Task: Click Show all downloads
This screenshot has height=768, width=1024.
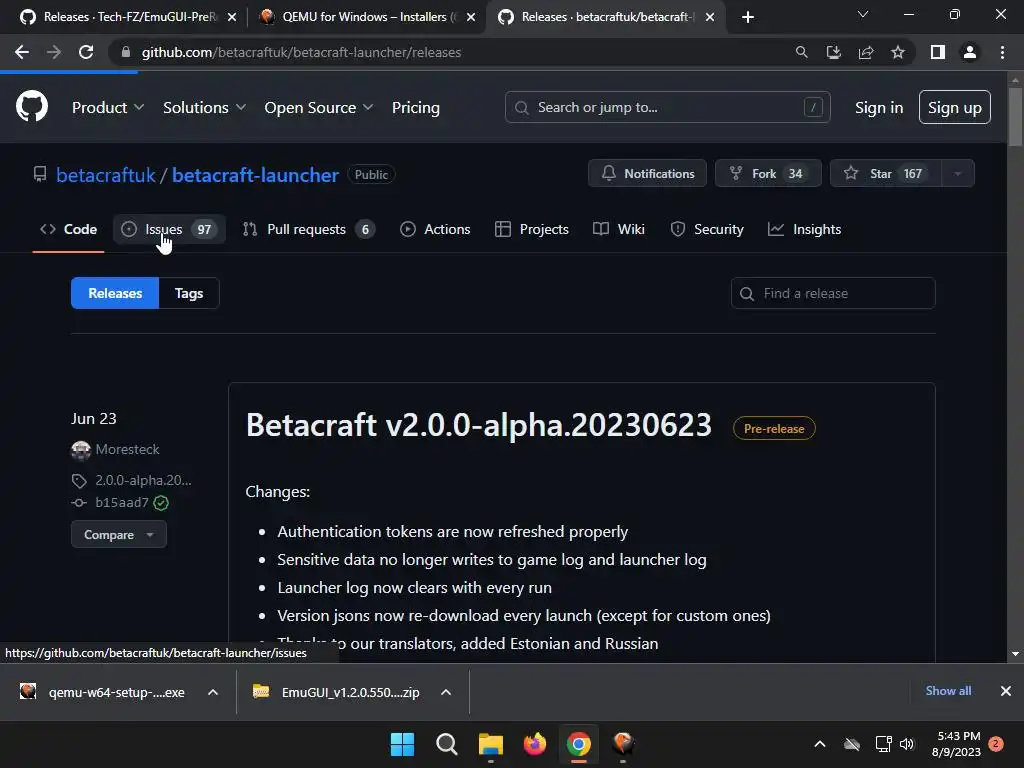Action: [948, 691]
